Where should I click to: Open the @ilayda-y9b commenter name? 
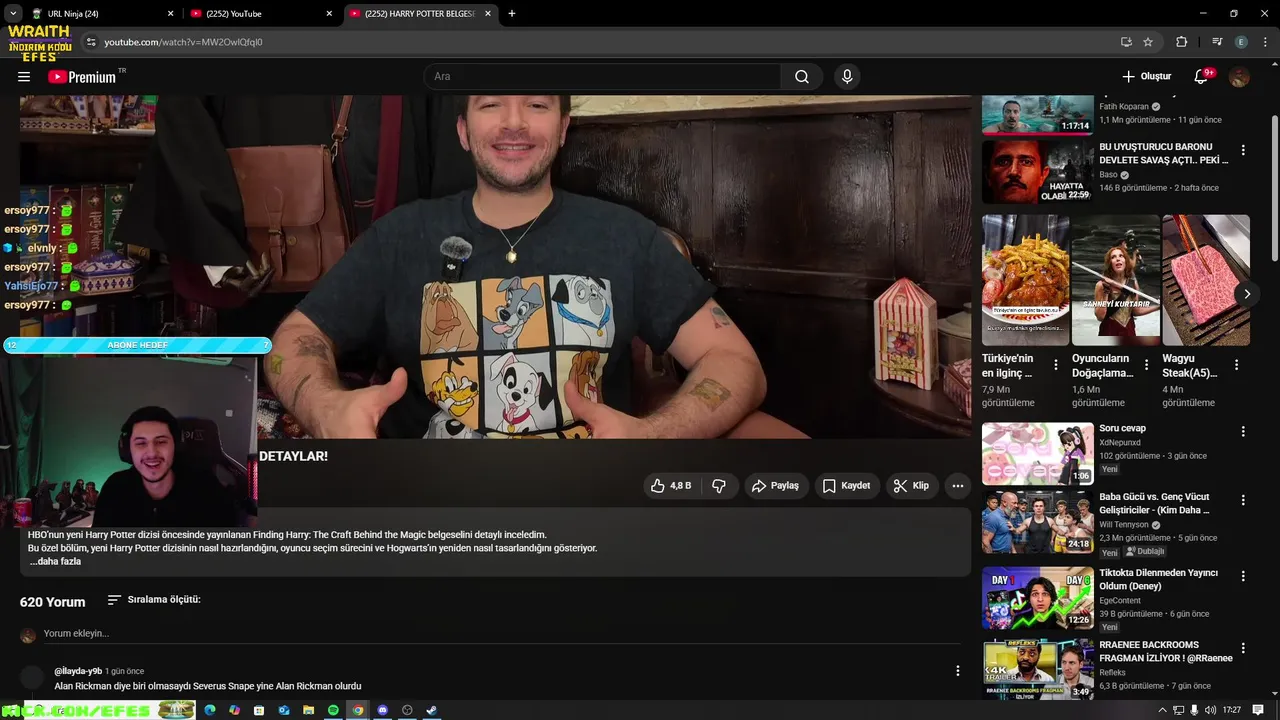coord(78,671)
